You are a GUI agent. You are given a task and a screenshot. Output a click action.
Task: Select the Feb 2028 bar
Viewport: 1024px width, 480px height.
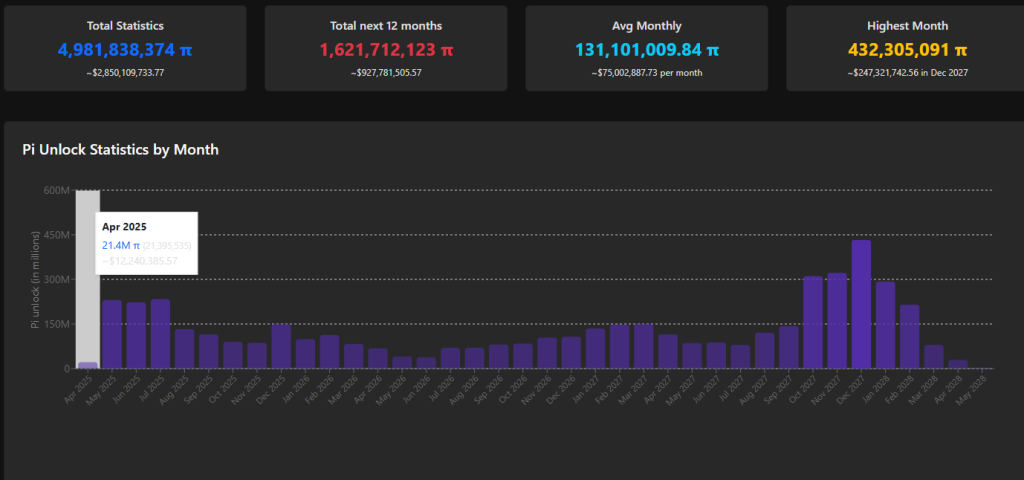tap(909, 336)
